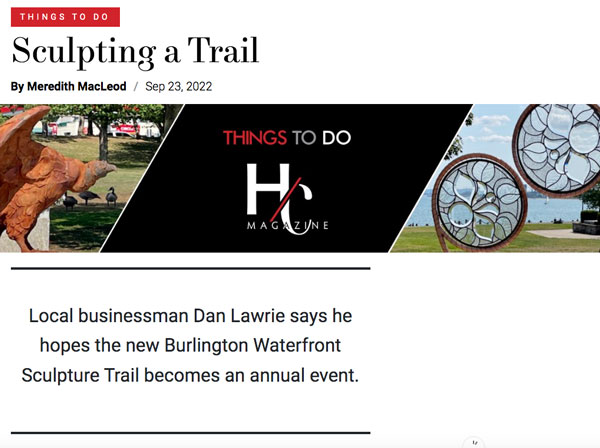
Task: Click the Sep 23, 2022 publish date
Action: click(x=179, y=86)
